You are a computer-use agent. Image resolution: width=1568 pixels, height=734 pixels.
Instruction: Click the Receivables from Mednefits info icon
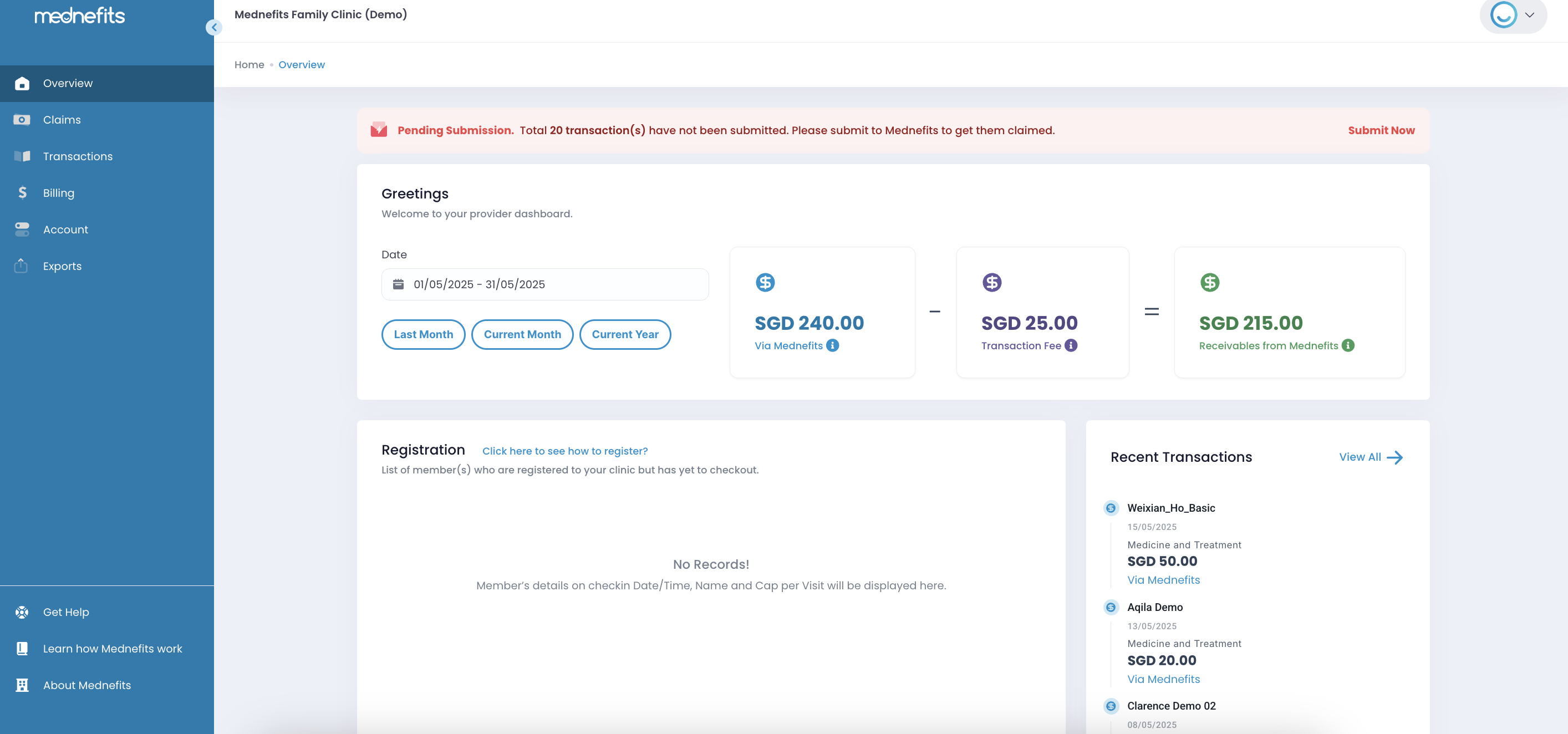point(1348,346)
